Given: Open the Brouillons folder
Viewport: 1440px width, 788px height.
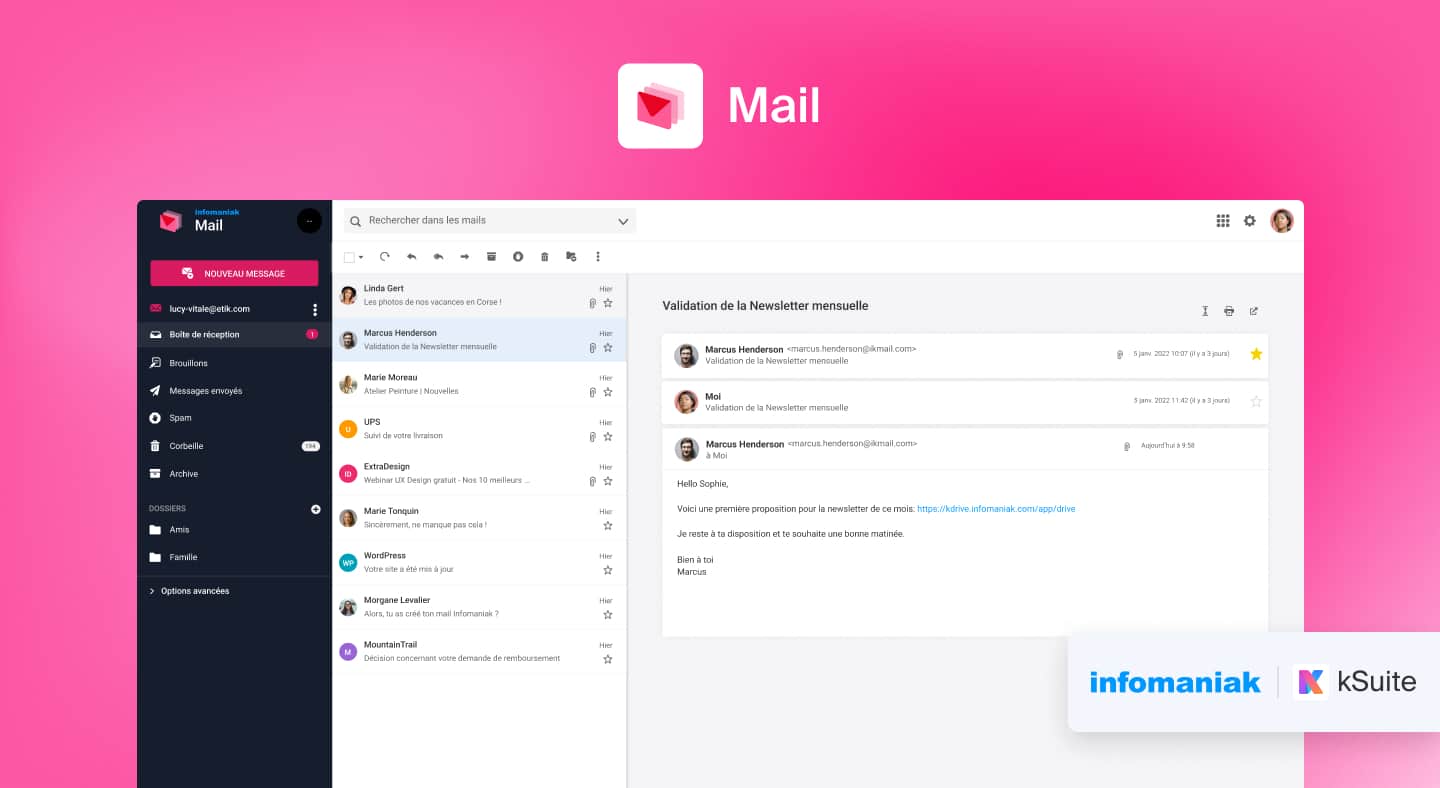Looking at the screenshot, I should (x=188, y=363).
